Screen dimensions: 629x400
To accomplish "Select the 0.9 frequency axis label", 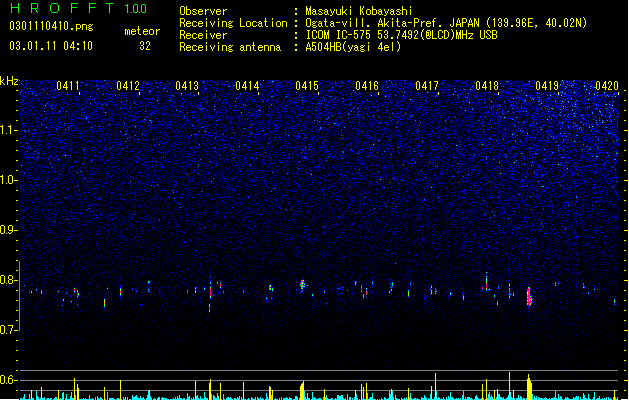I will pos(8,230).
